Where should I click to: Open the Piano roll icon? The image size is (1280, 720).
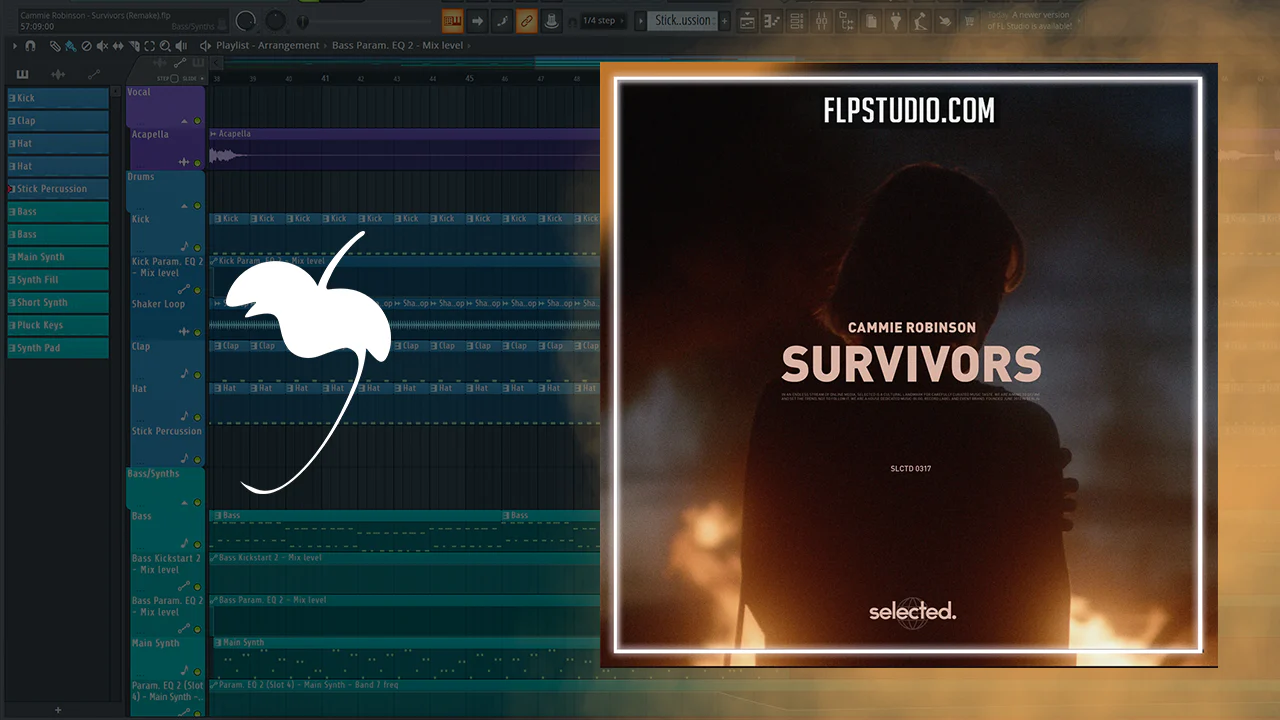pos(773,20)
